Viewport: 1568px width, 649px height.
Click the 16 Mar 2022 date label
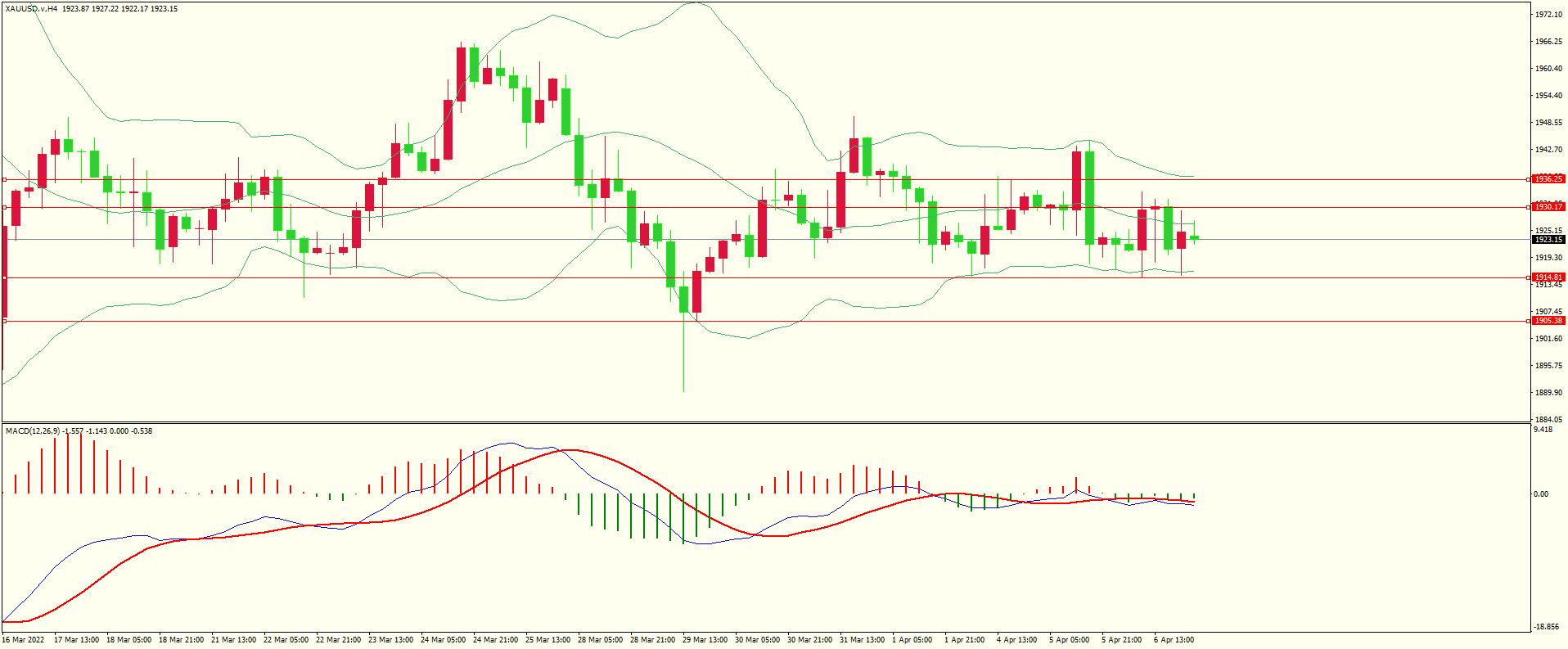23,640
